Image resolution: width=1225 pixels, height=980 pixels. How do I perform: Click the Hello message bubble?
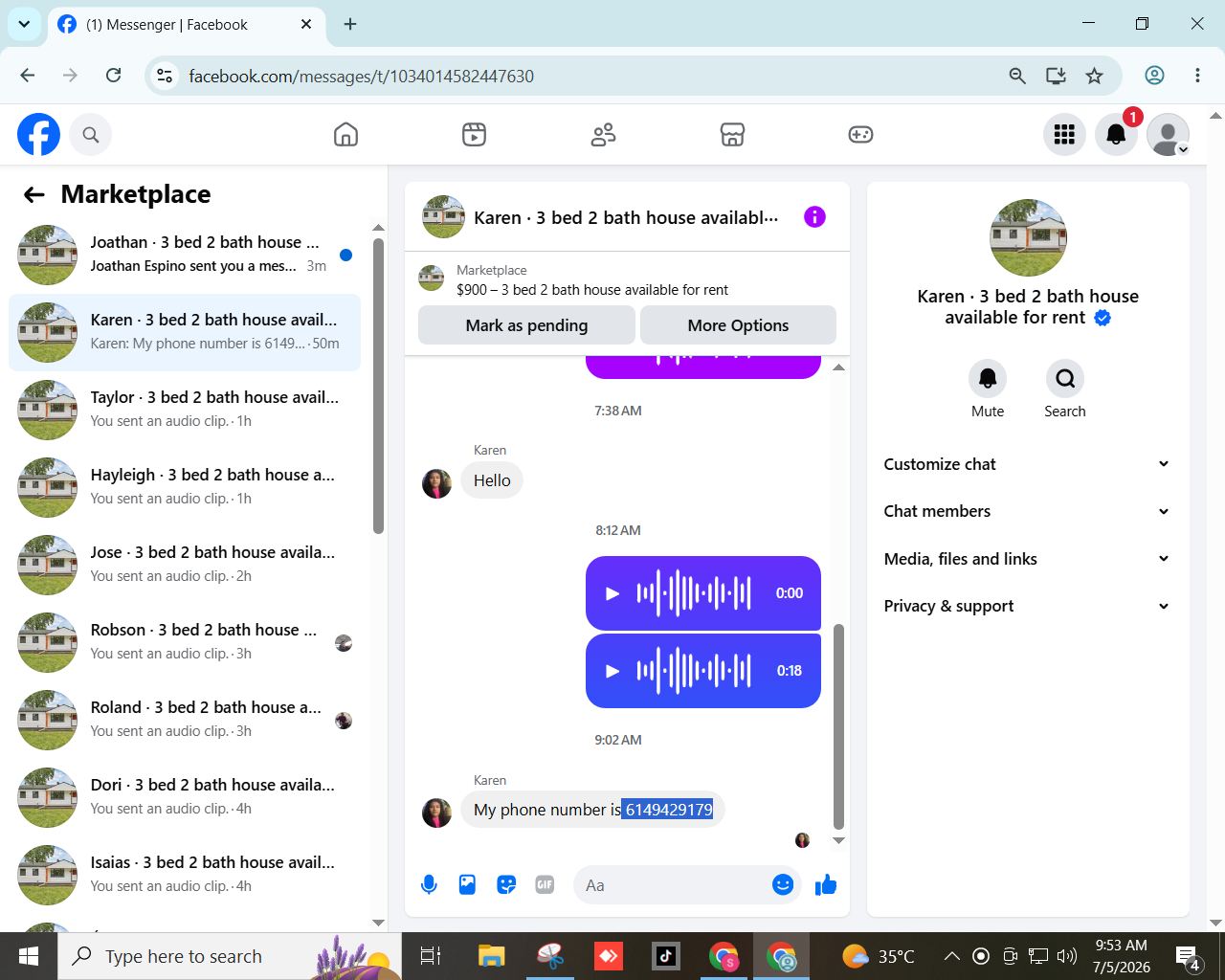point(492,480)
